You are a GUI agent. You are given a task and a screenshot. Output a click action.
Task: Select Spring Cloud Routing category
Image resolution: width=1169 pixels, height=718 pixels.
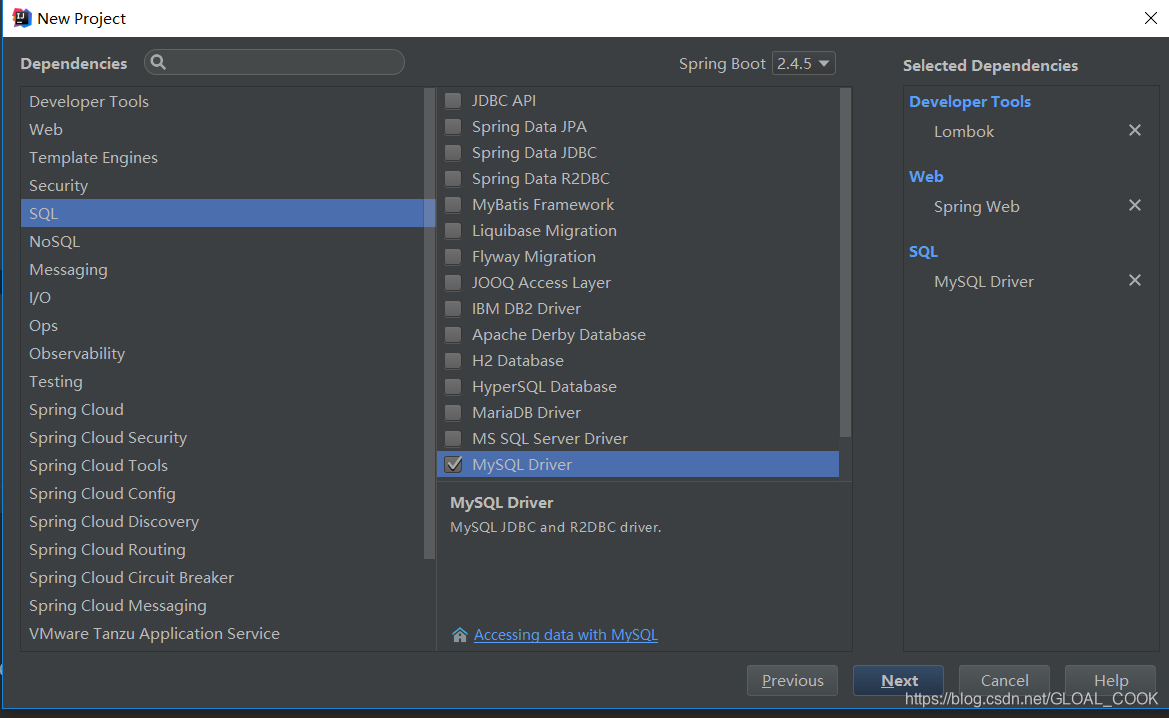[223, 549]
